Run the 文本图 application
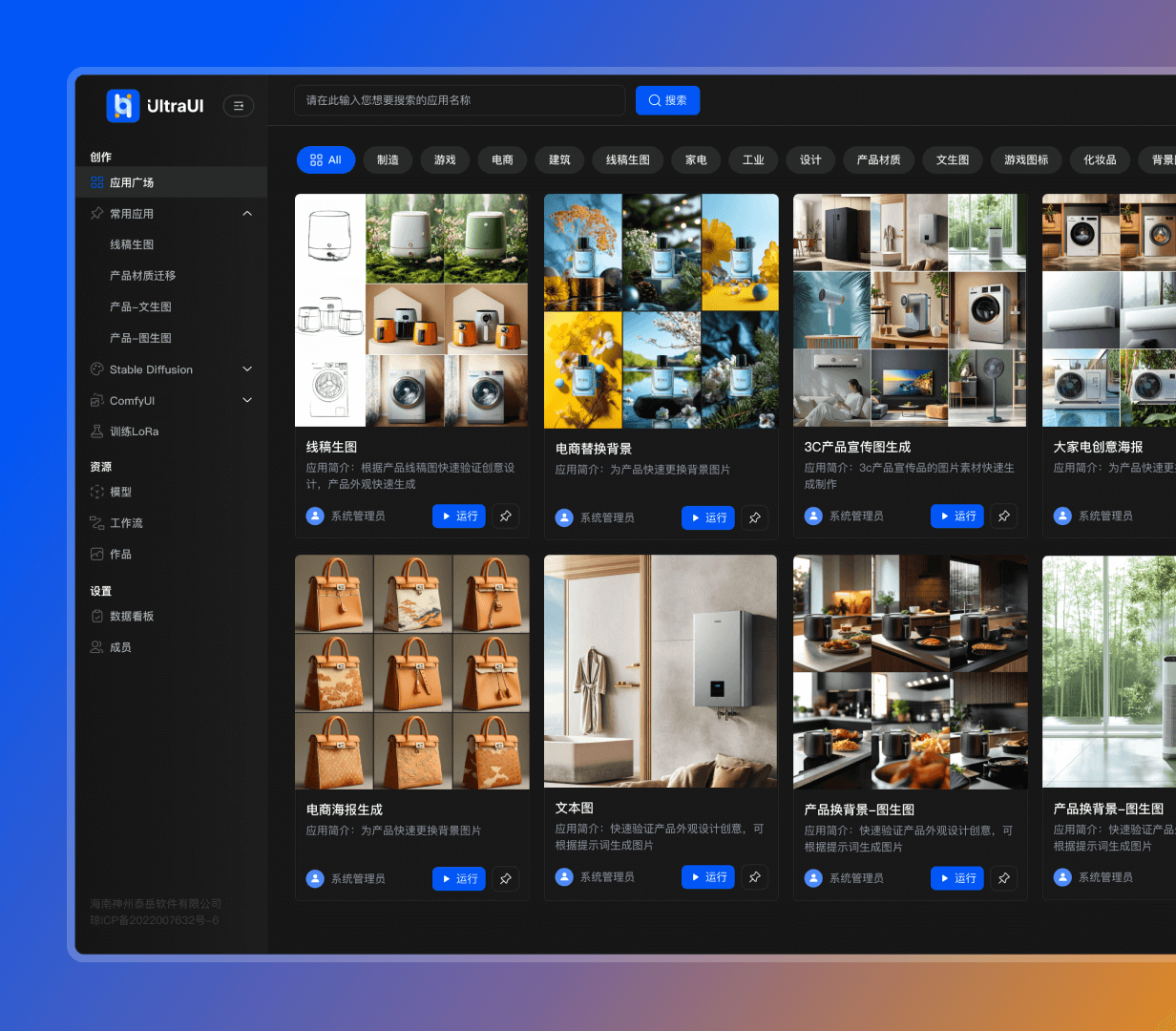This screenshot has height=1031, width=1176. tap(707, 877)
